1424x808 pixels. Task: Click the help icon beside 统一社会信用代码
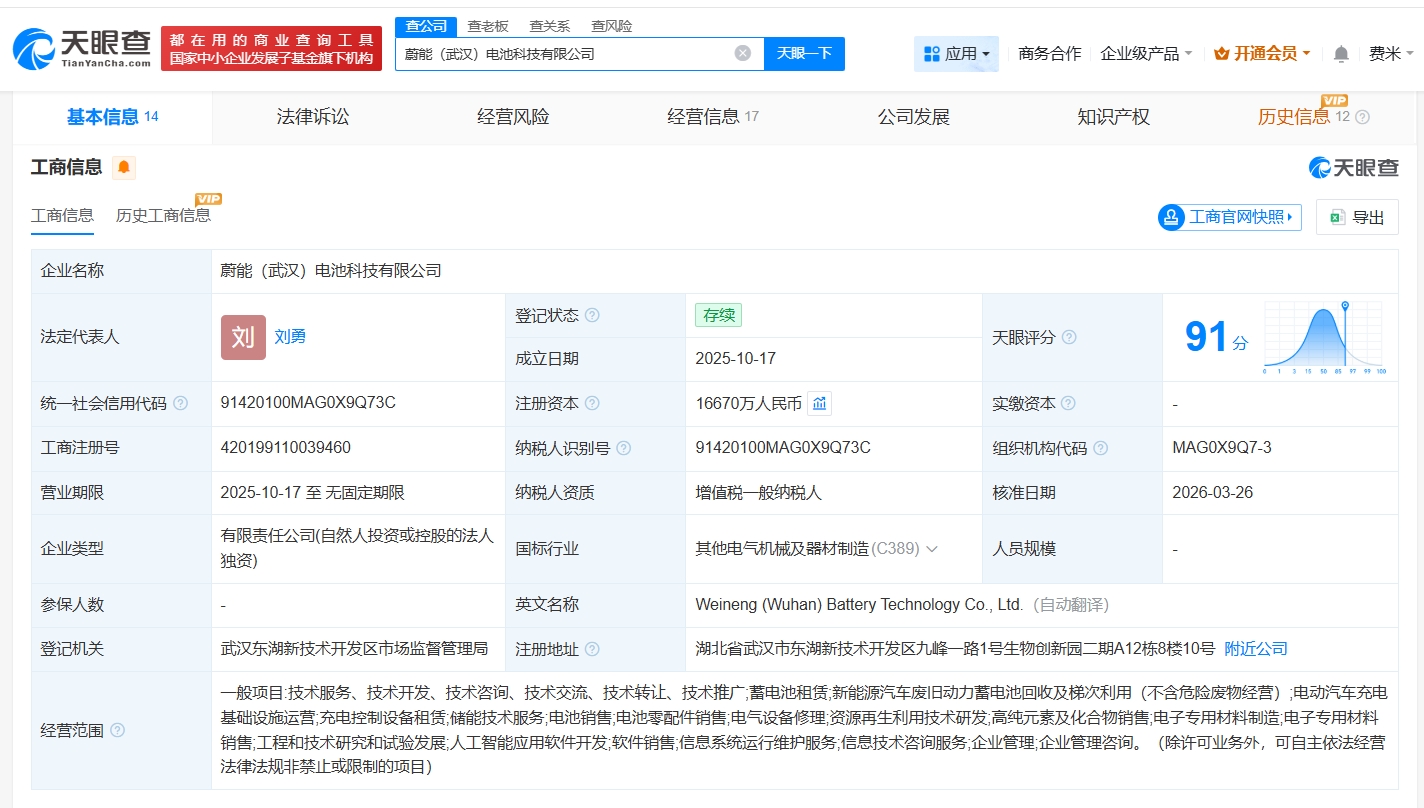pos(180,404)
